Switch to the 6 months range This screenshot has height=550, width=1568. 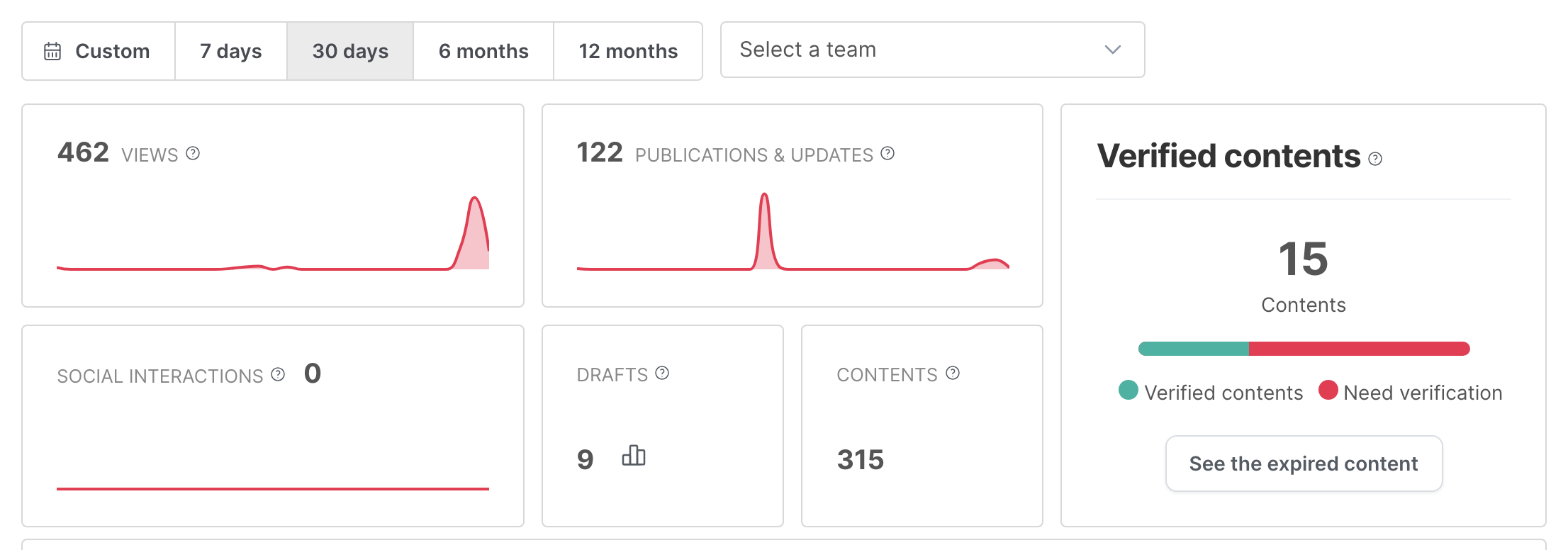pyautogui.click(x=483, y=51)
